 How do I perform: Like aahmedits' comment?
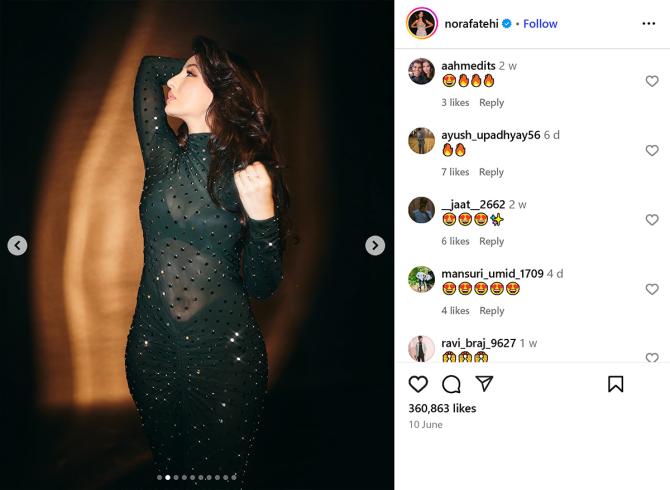pos(652,82)
